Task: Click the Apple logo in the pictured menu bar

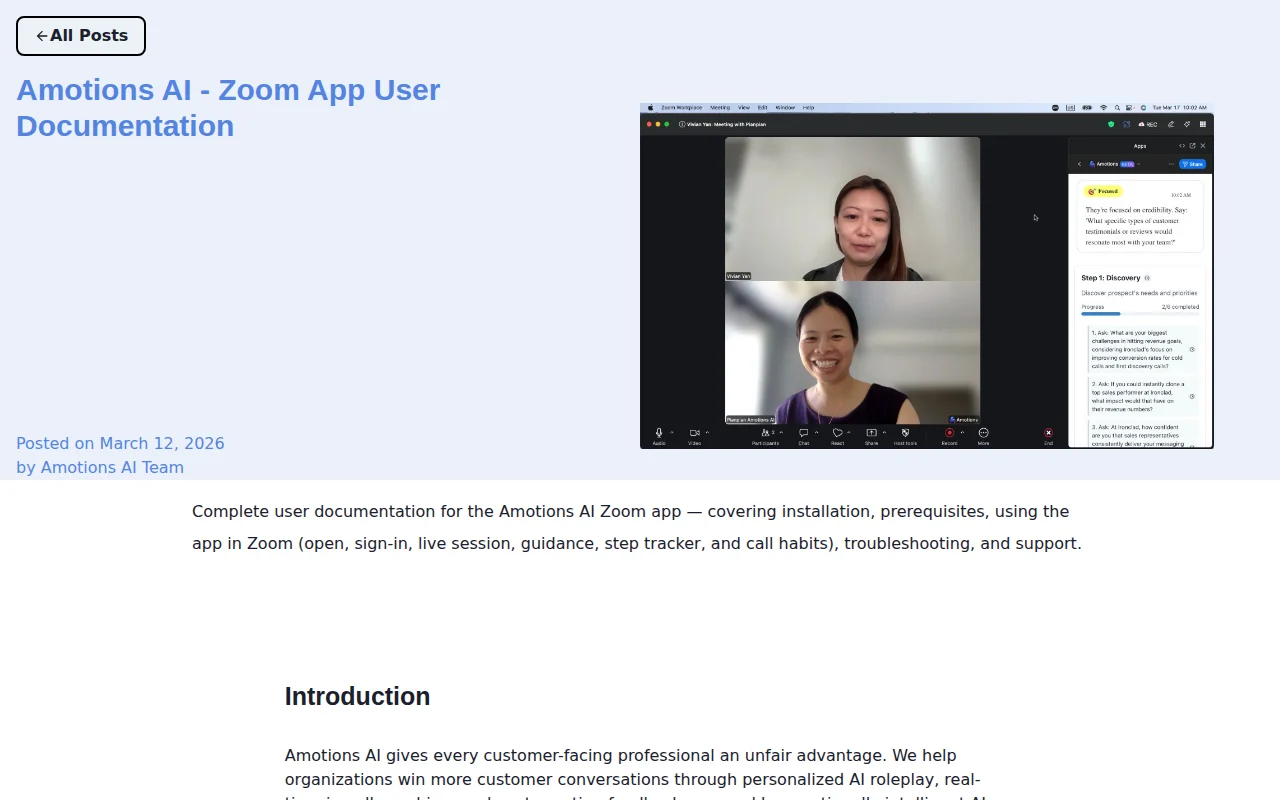Action: 650,107
